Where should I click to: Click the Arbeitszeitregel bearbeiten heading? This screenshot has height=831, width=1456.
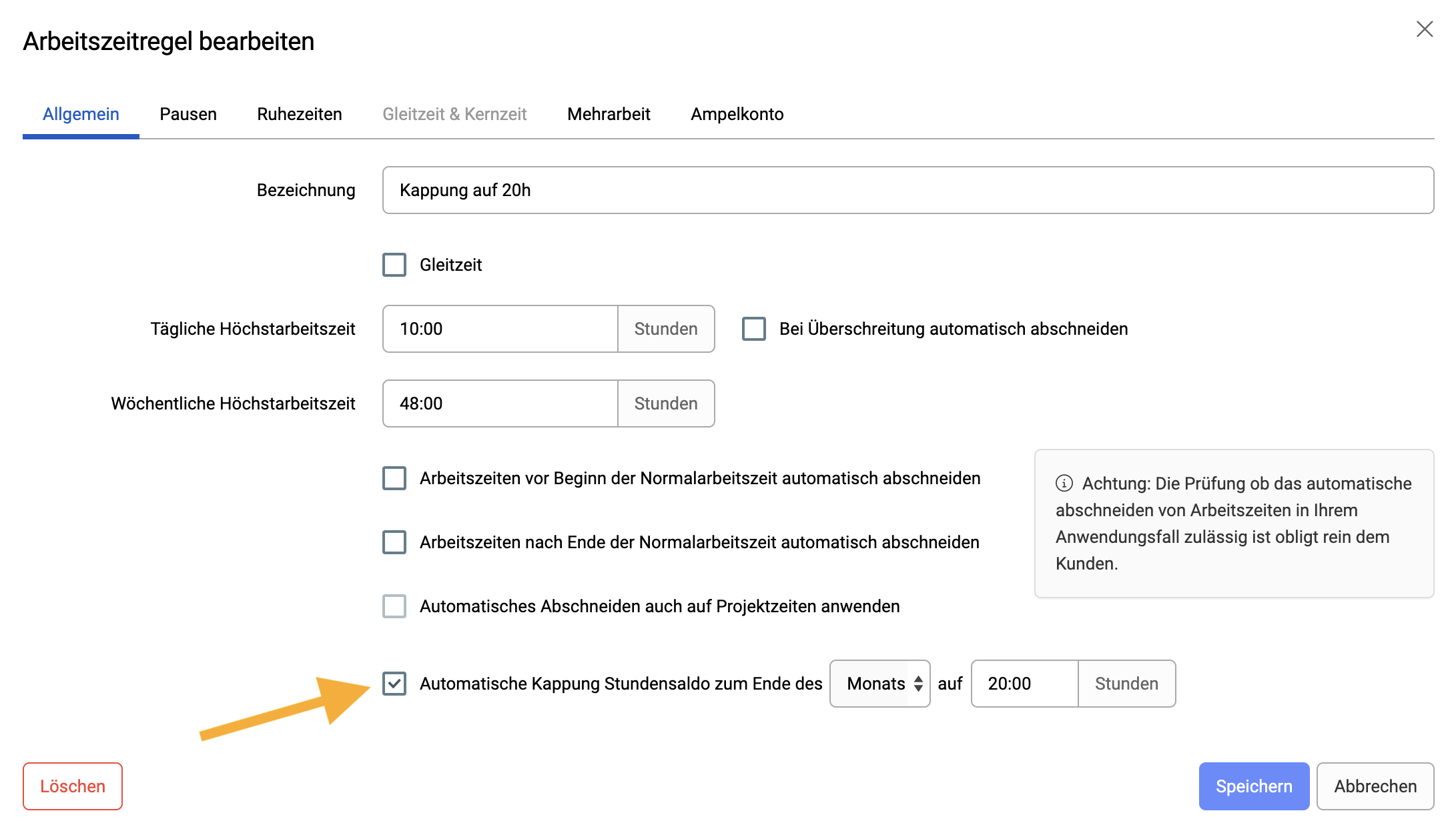[169, 41]
